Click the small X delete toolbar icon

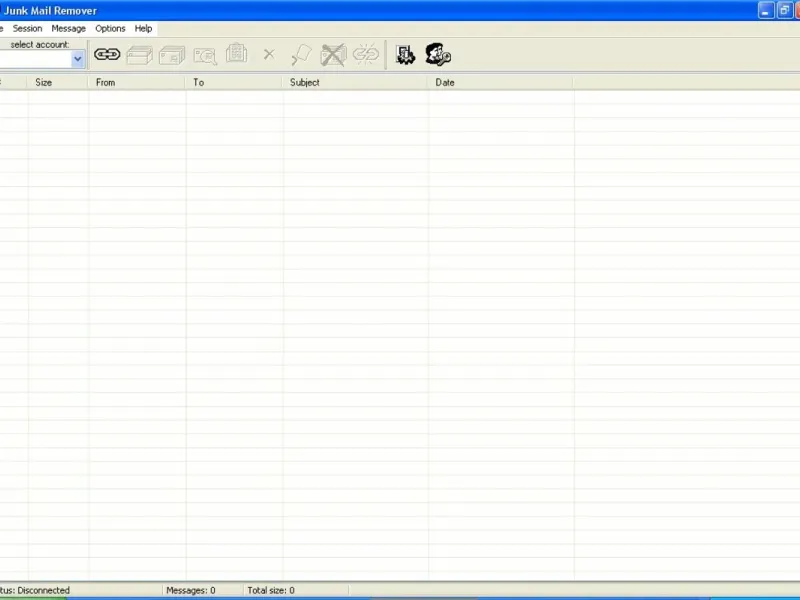[269, 54]
